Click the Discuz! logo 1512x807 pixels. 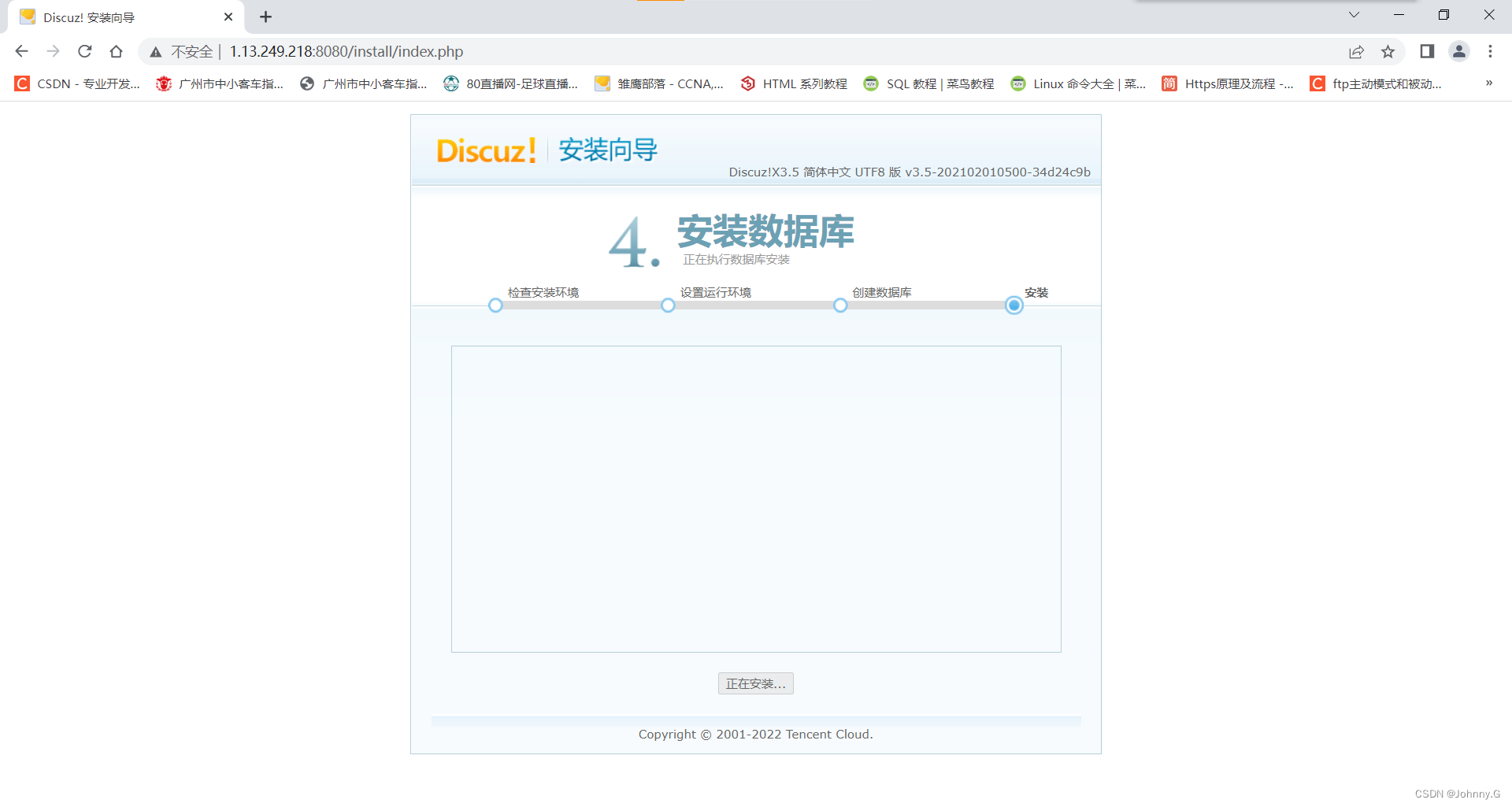(x=486, y=150)
